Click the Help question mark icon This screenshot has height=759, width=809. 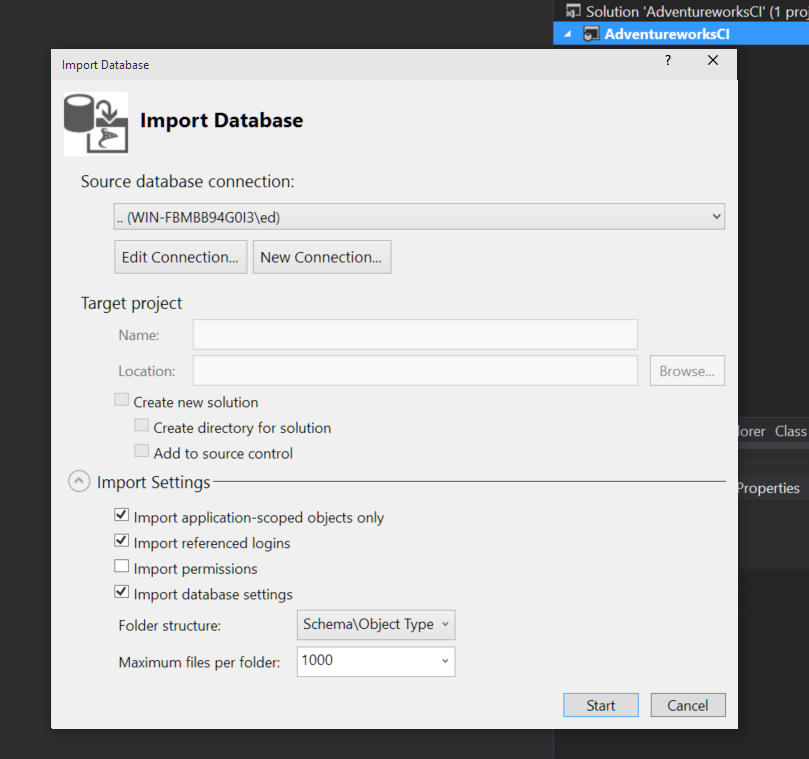[667, 60]
